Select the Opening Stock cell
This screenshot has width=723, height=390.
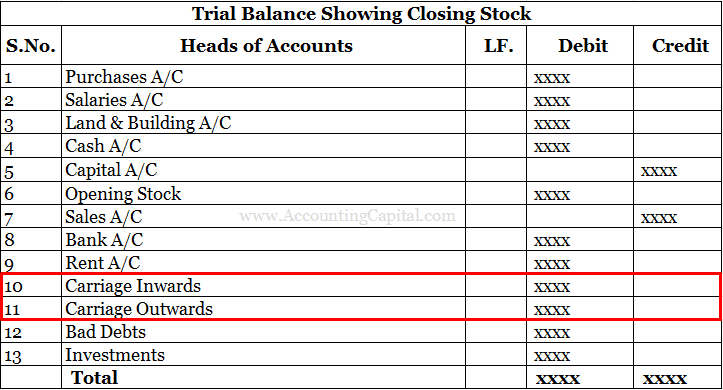[x=123, y=194]
